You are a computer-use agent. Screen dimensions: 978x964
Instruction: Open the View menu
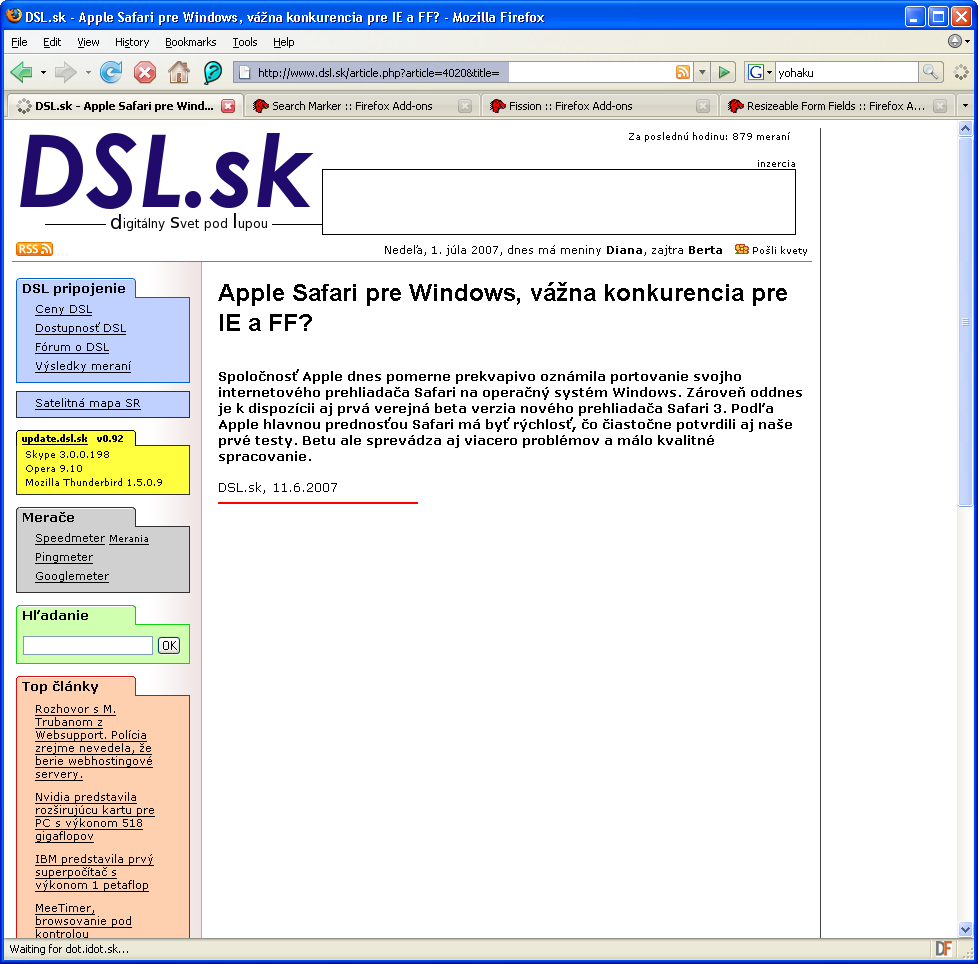click(88, 42)
